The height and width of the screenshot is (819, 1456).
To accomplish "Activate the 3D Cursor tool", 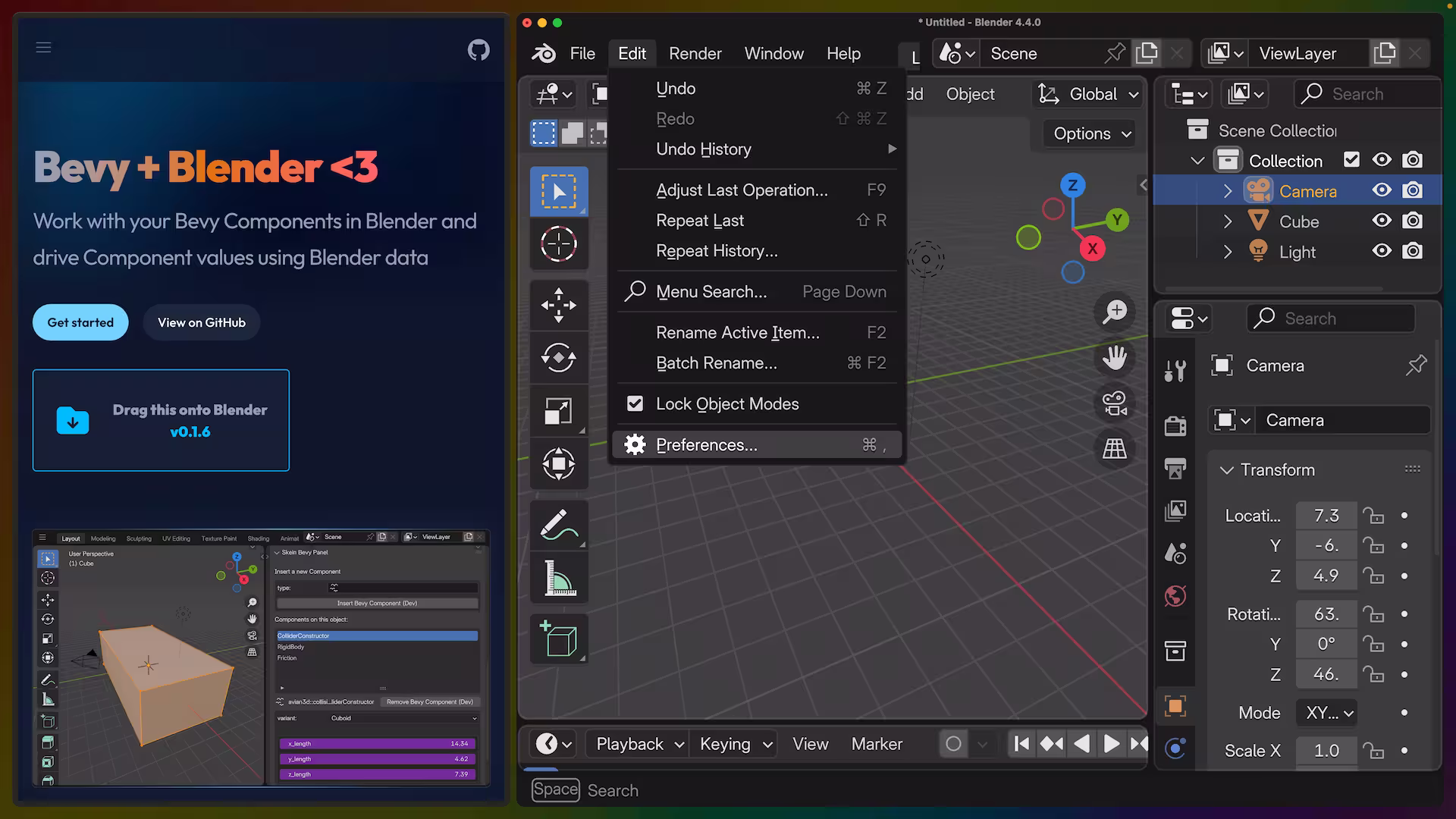I will [559, 244].
